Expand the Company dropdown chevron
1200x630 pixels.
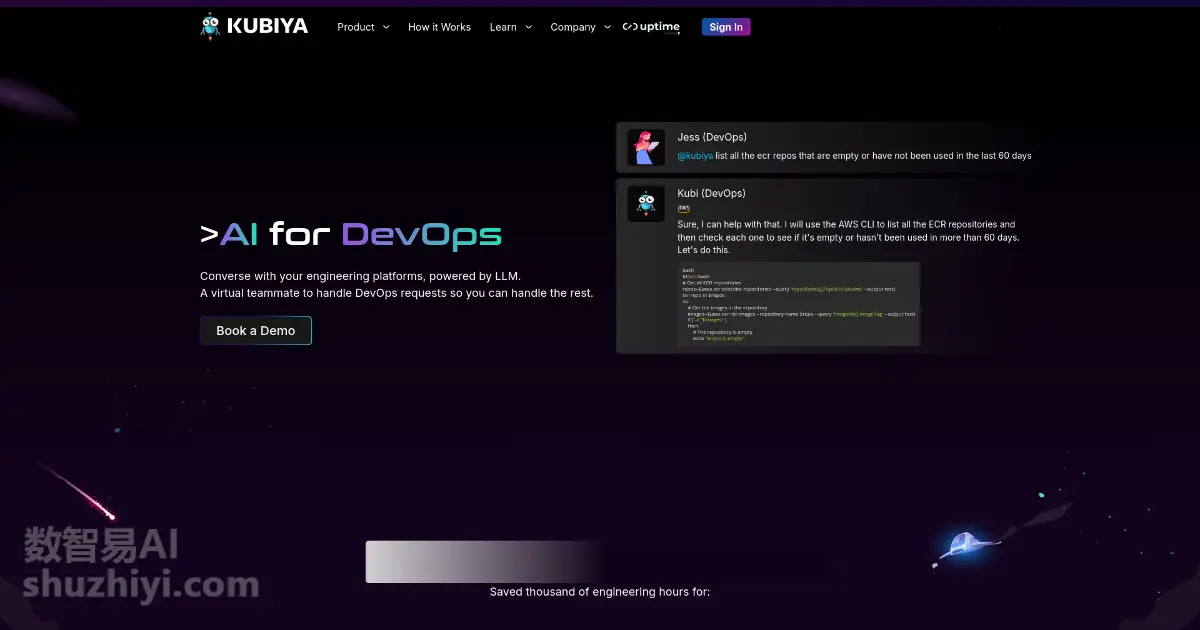click(607, 27)
